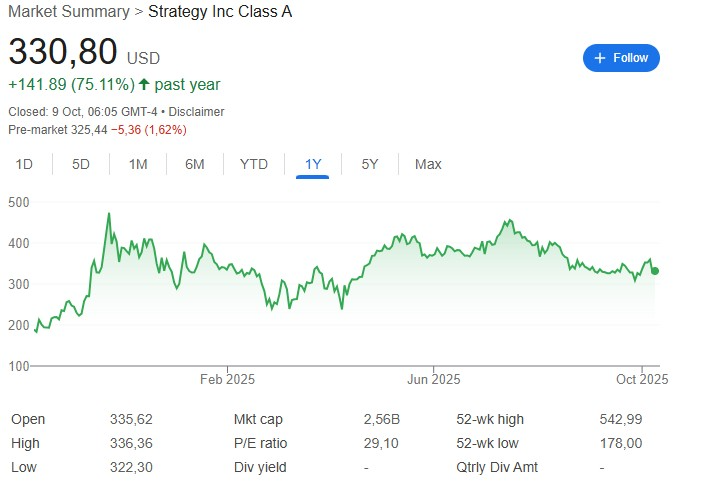Select the 6M time range tab
701x483 pixels.
click(x=195, y=164)
